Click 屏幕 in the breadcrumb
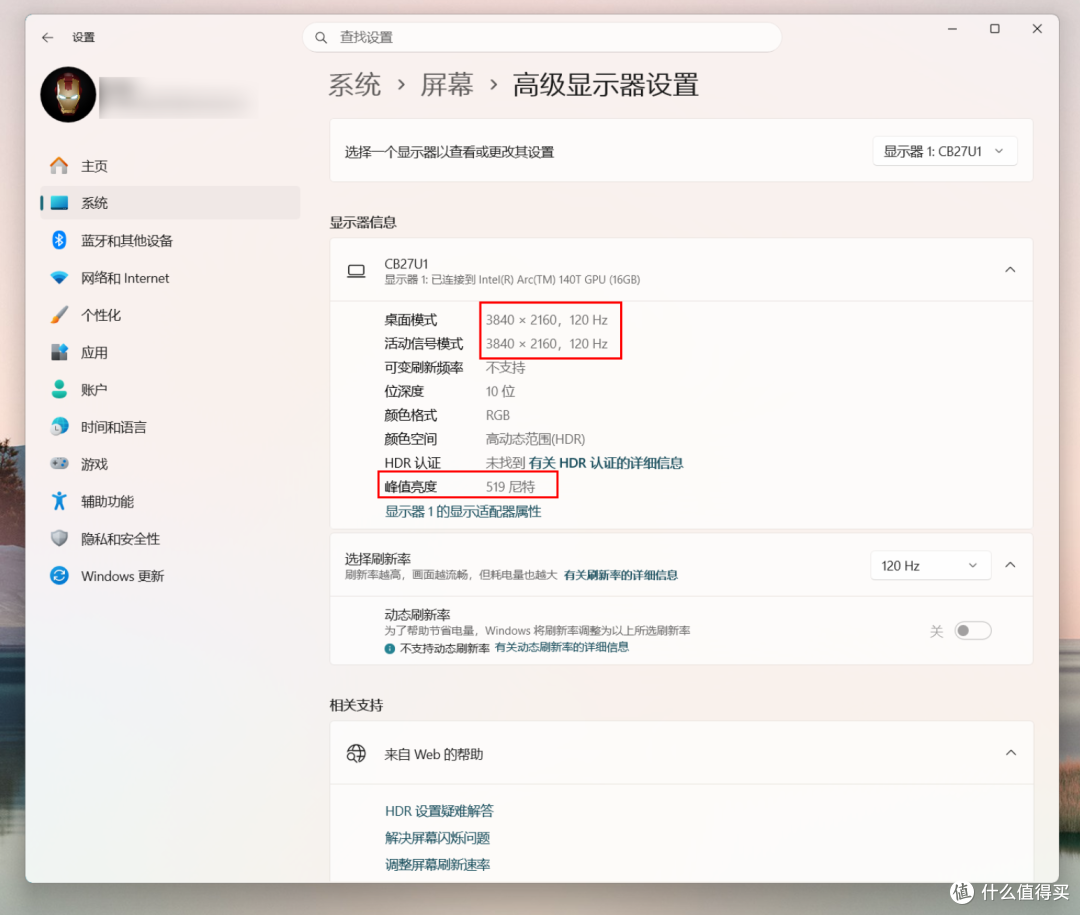 [447, 85]
